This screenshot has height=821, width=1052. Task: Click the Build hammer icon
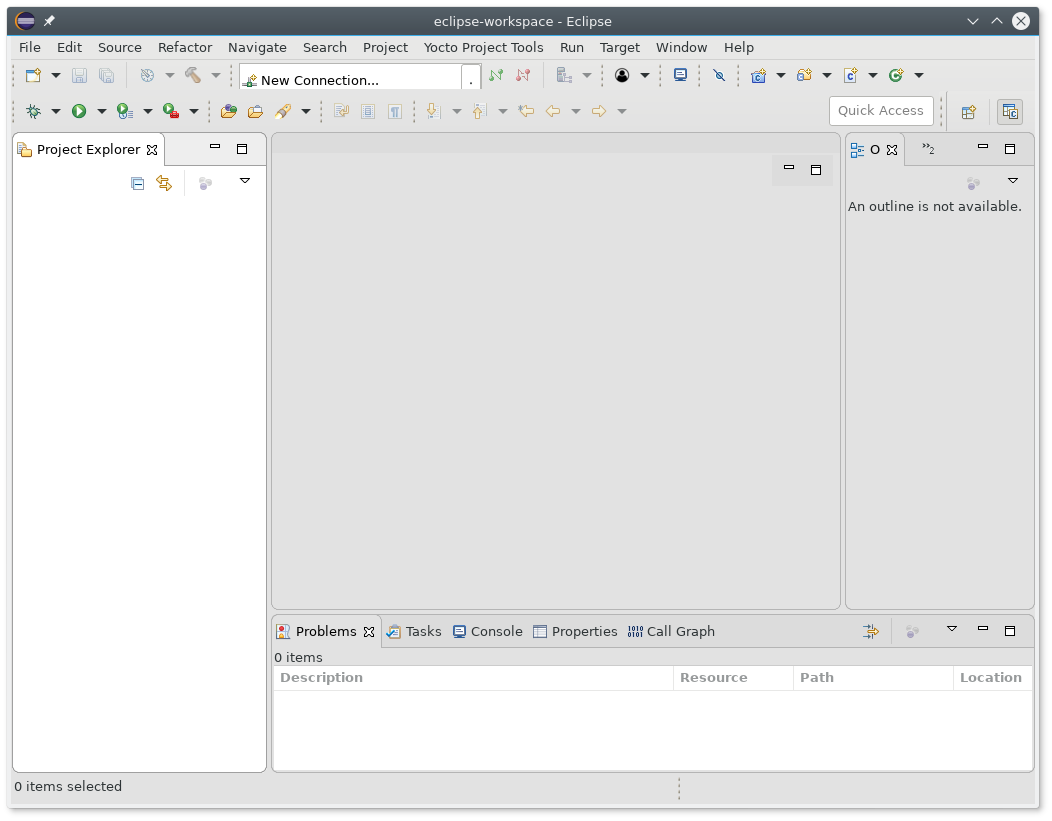(193, 75)
